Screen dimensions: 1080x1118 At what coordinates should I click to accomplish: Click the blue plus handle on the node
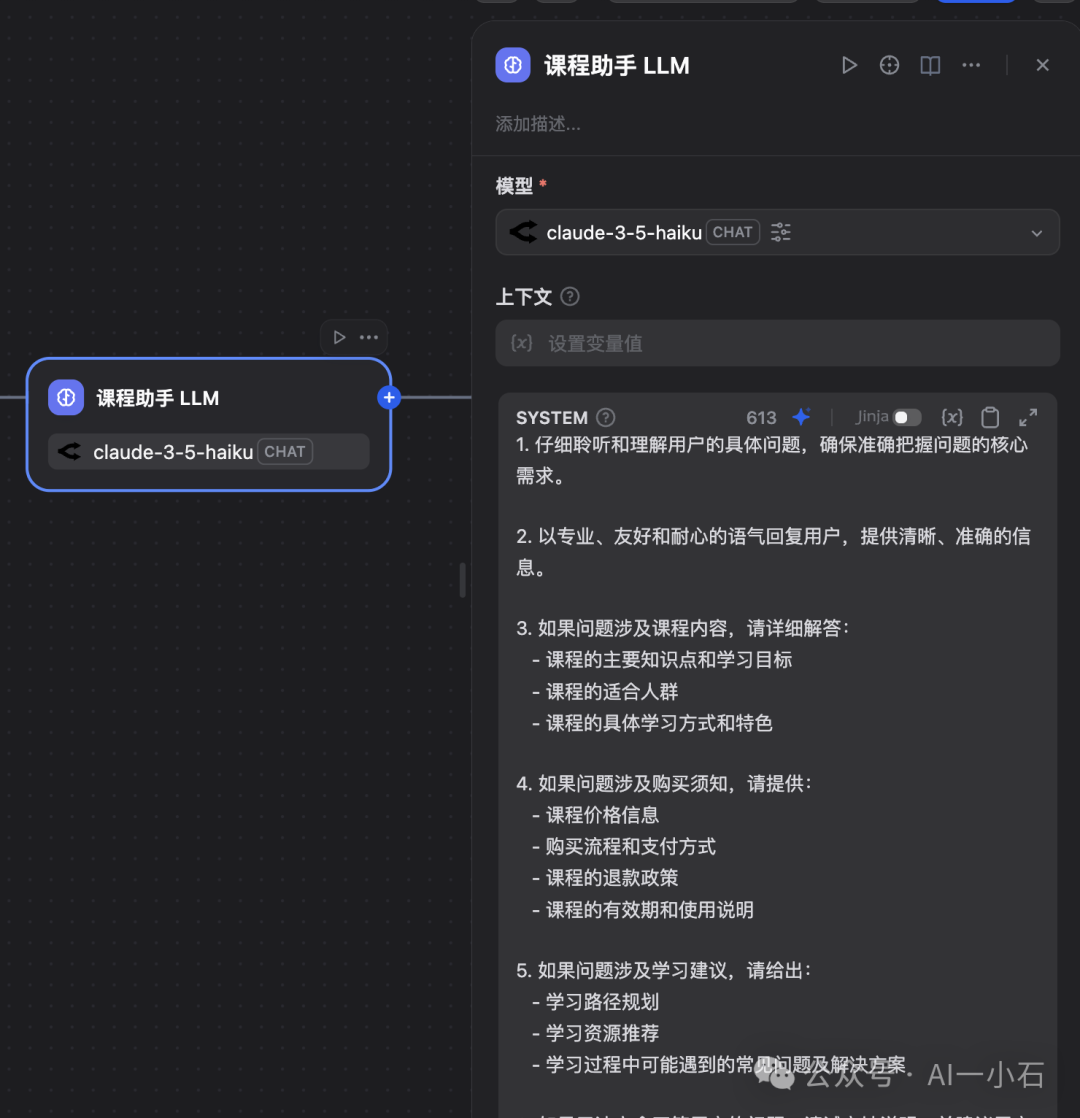coord(389,398)
